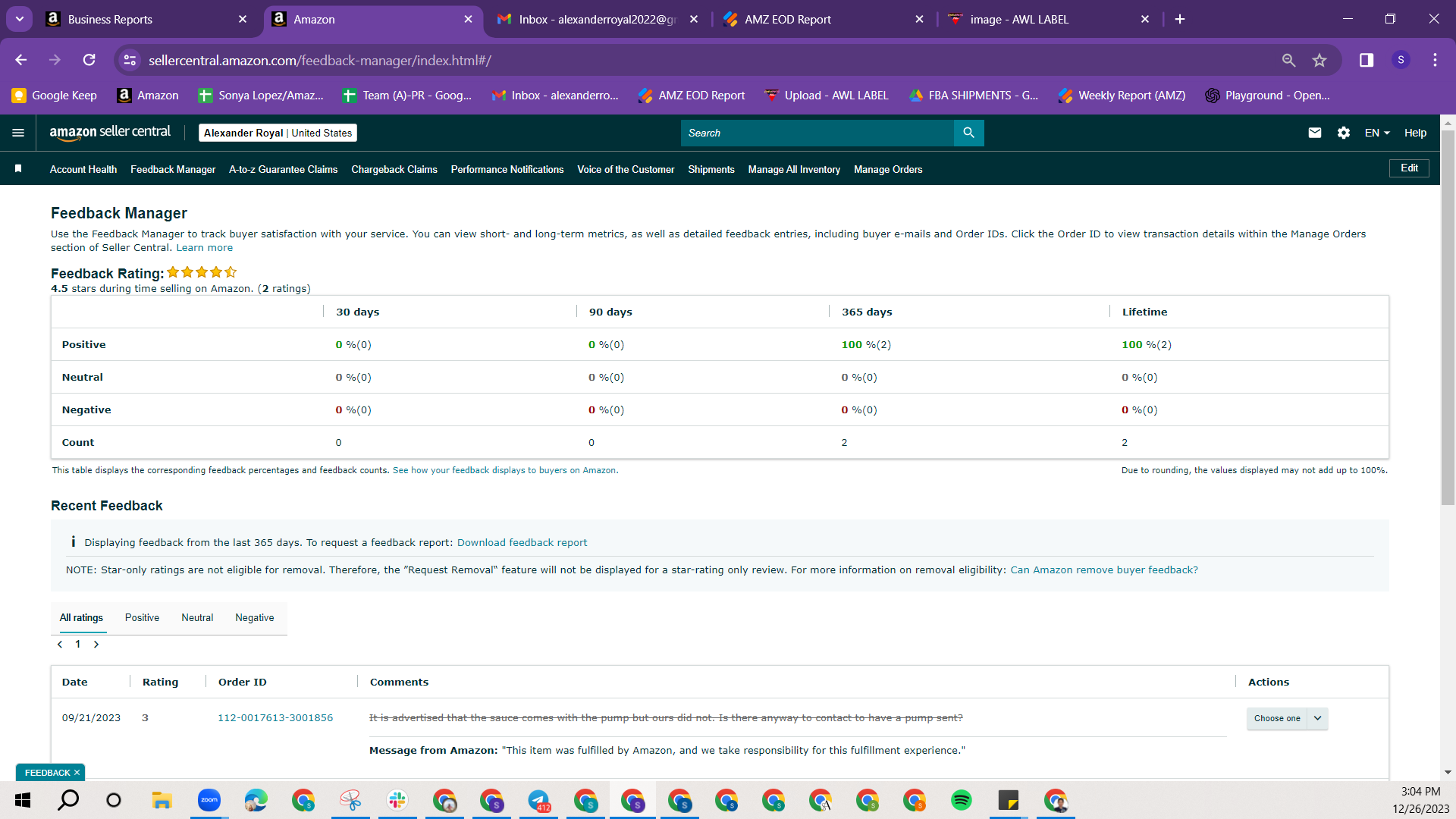This screenshot has width=1456, height=819.
Task: Click the bookmark flag icon in nav bar
Action: pos(18,168)
